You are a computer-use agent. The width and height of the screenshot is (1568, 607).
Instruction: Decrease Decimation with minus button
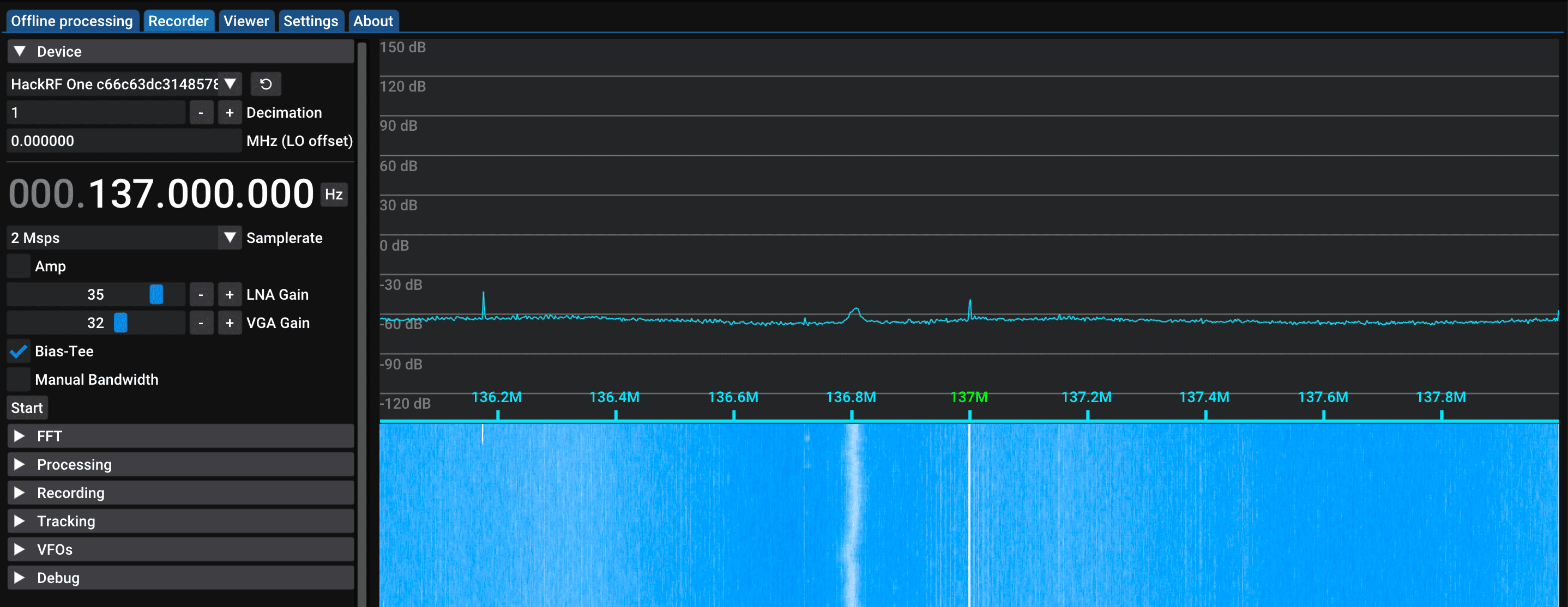click(201, 113)
